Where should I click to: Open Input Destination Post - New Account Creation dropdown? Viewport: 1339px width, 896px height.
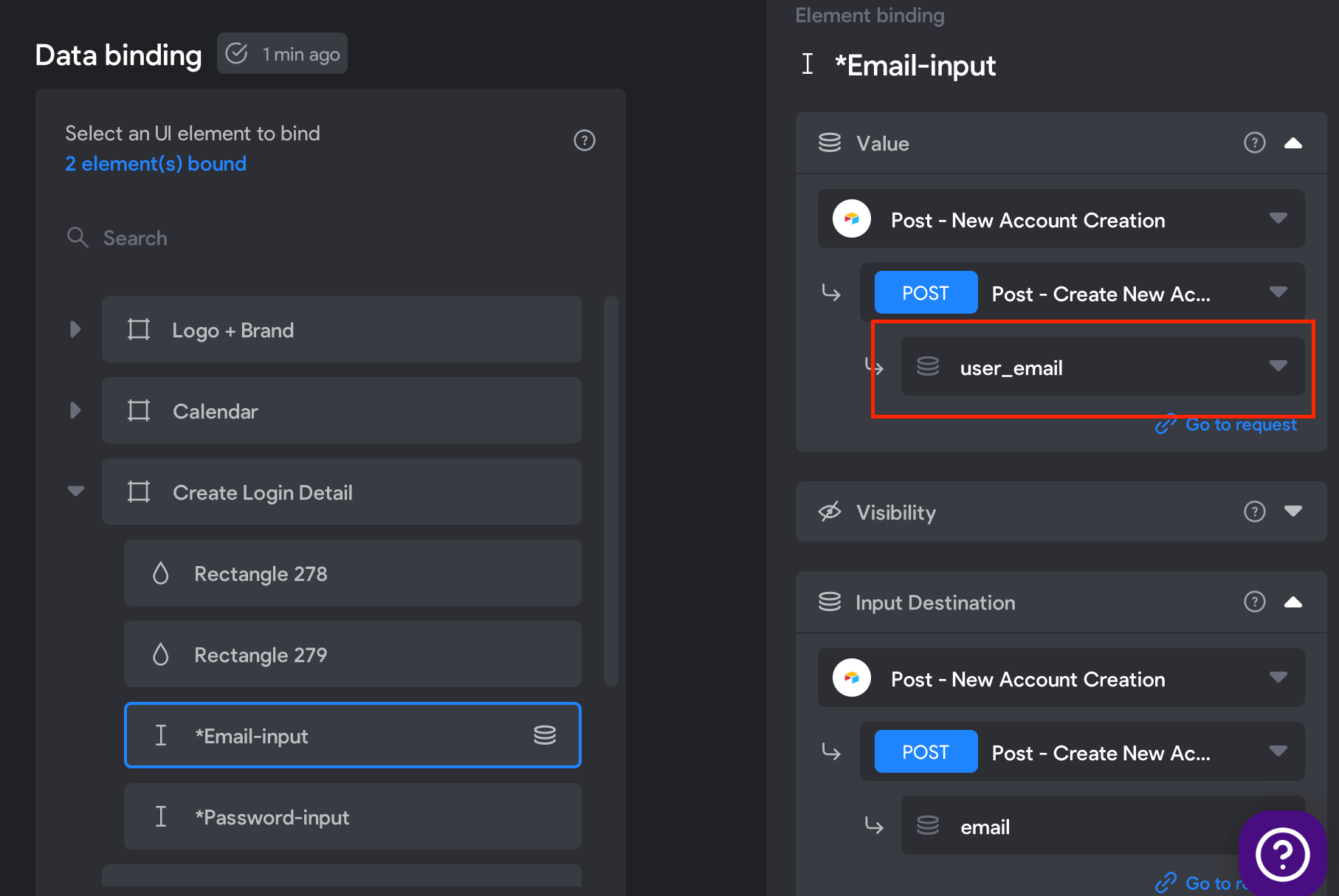pos(1061,678)
